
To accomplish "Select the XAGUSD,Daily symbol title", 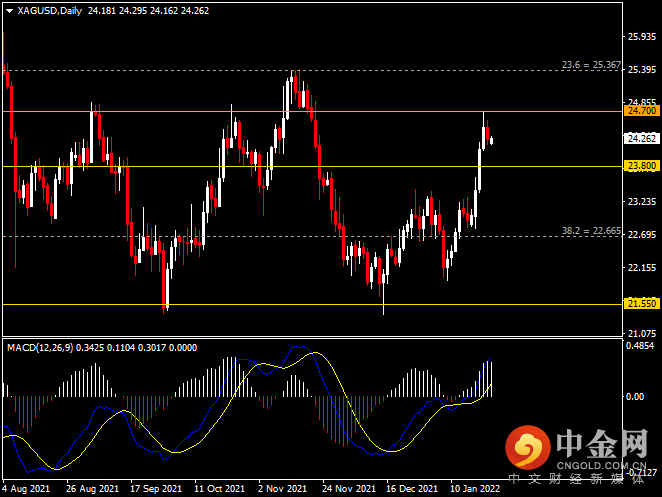I will point(50,11).
